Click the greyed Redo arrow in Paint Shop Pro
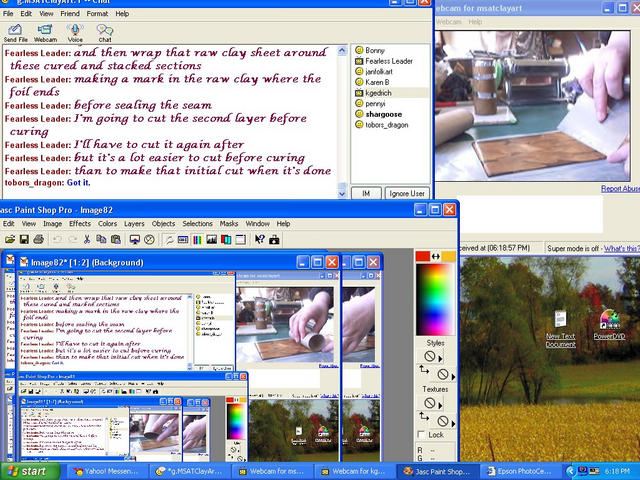Screen dimensions: 640x480 tap(72, 240)
